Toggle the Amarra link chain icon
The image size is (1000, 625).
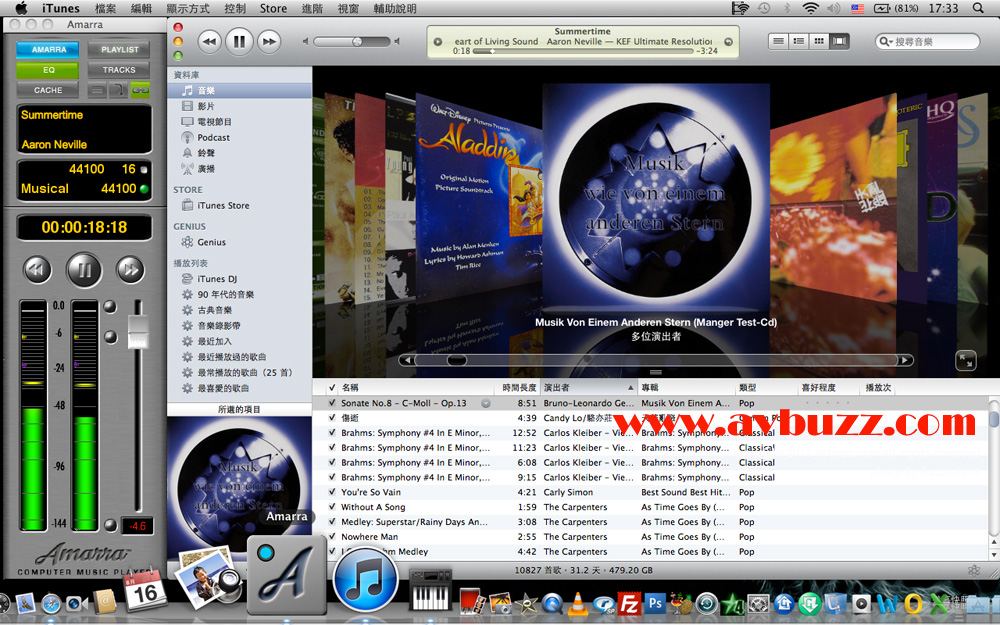coord(140,90)
